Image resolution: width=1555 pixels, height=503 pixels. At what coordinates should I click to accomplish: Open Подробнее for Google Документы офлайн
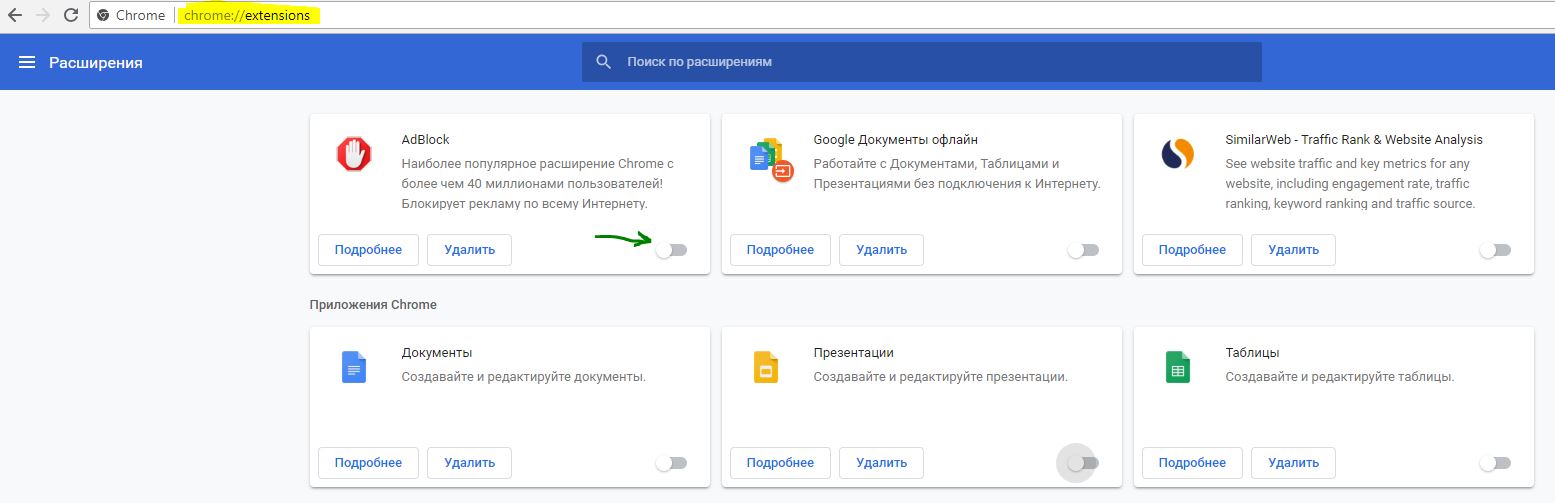pyautogui.click(x=780, y=250)
